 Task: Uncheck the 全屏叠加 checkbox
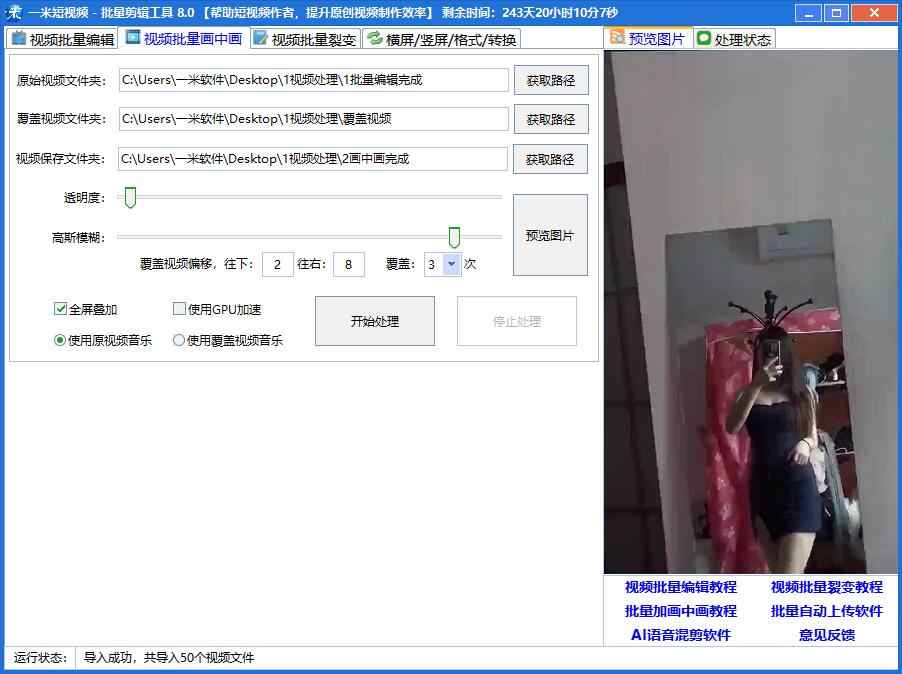click(x=61, y=309)
